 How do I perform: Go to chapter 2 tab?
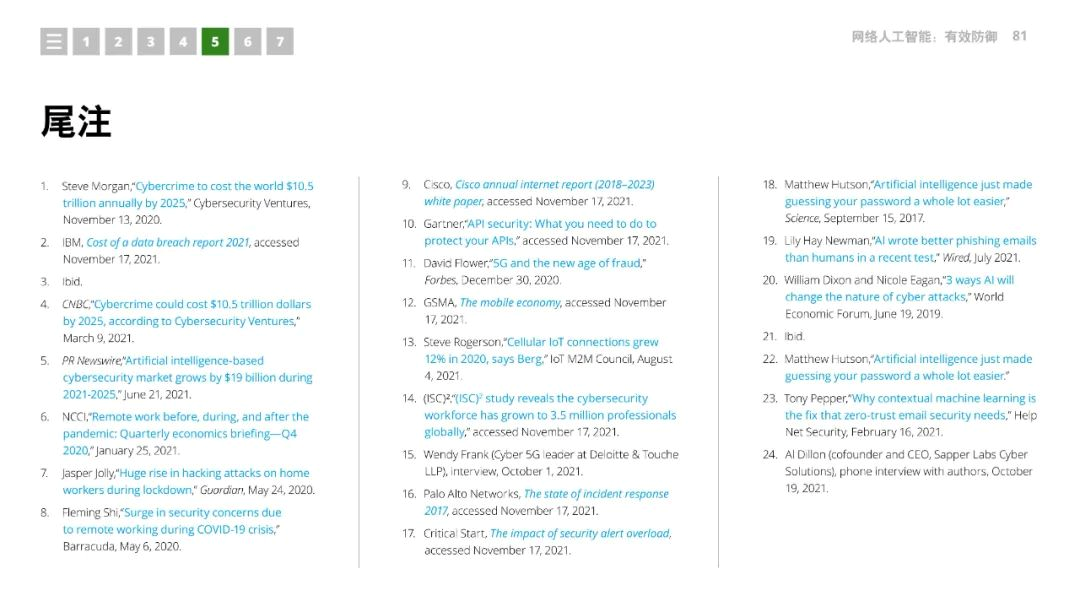[118, 41]
